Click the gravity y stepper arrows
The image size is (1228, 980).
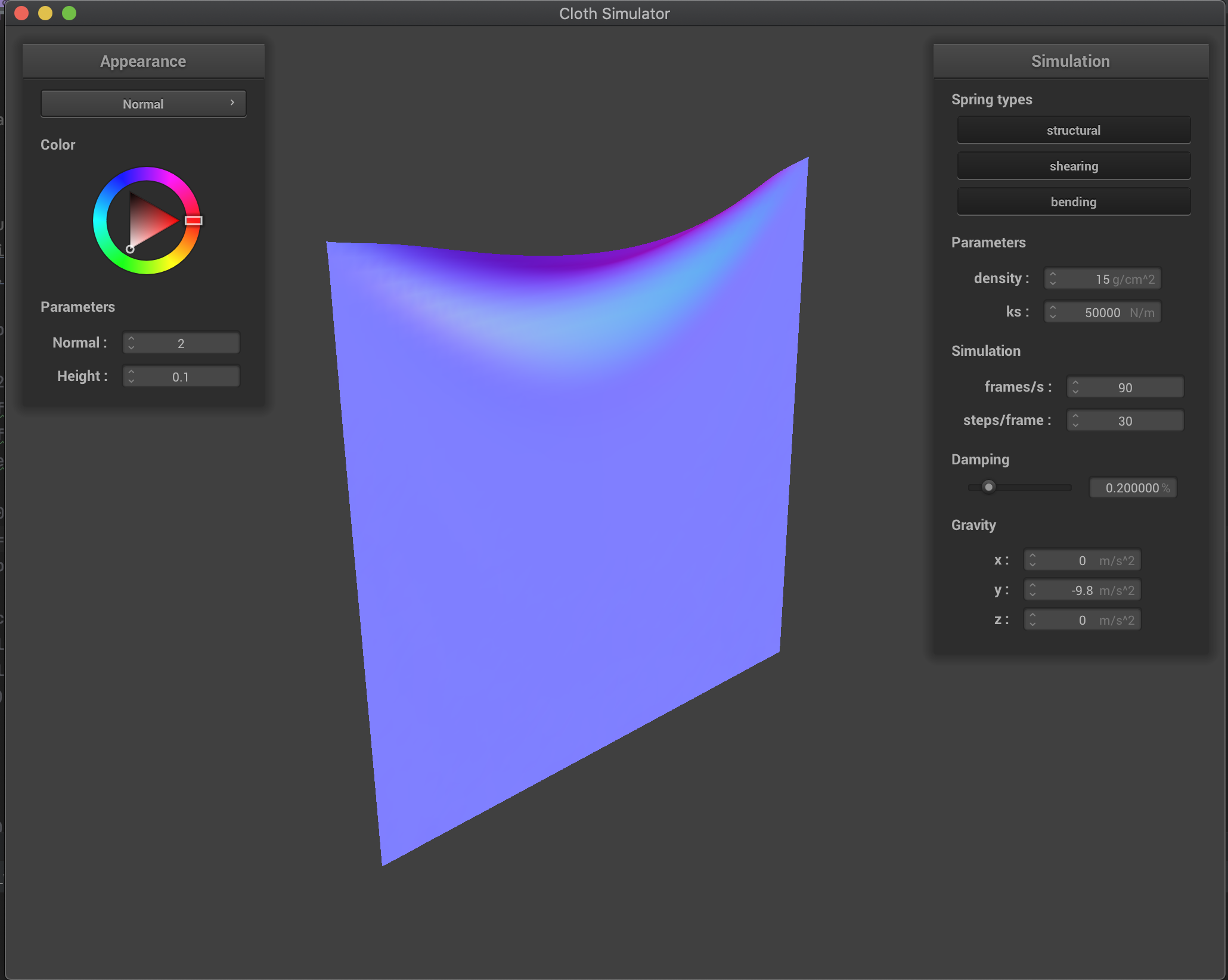pyautogui.click(x=1032, y=590)
